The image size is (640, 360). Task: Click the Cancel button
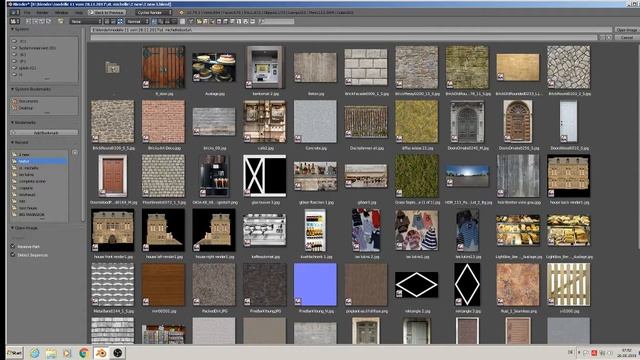pyautogui.click(x=627, y=38)
